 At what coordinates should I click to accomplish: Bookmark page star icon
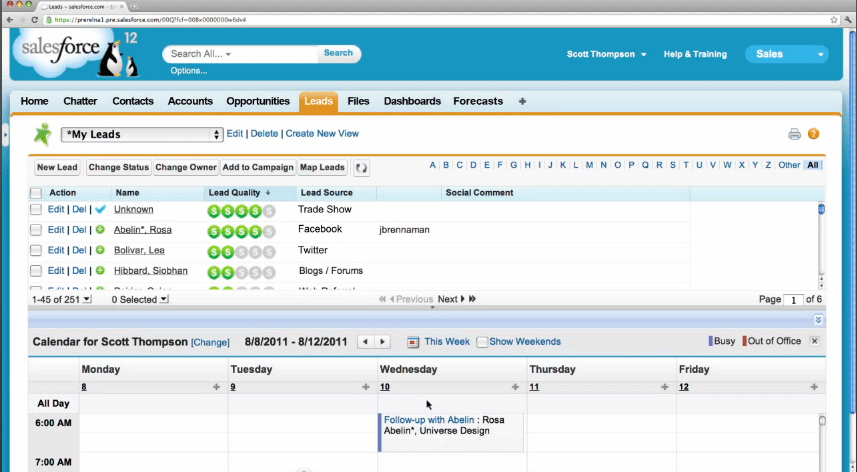[x=833, y=20]
